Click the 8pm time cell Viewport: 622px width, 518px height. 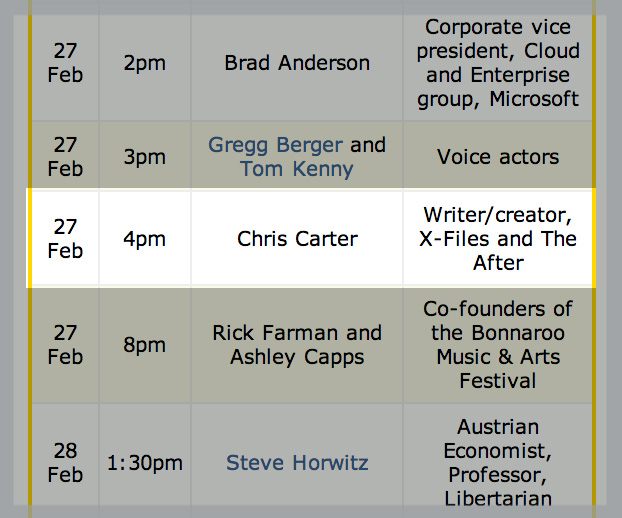pyautogui.click(x=145, y=345)
